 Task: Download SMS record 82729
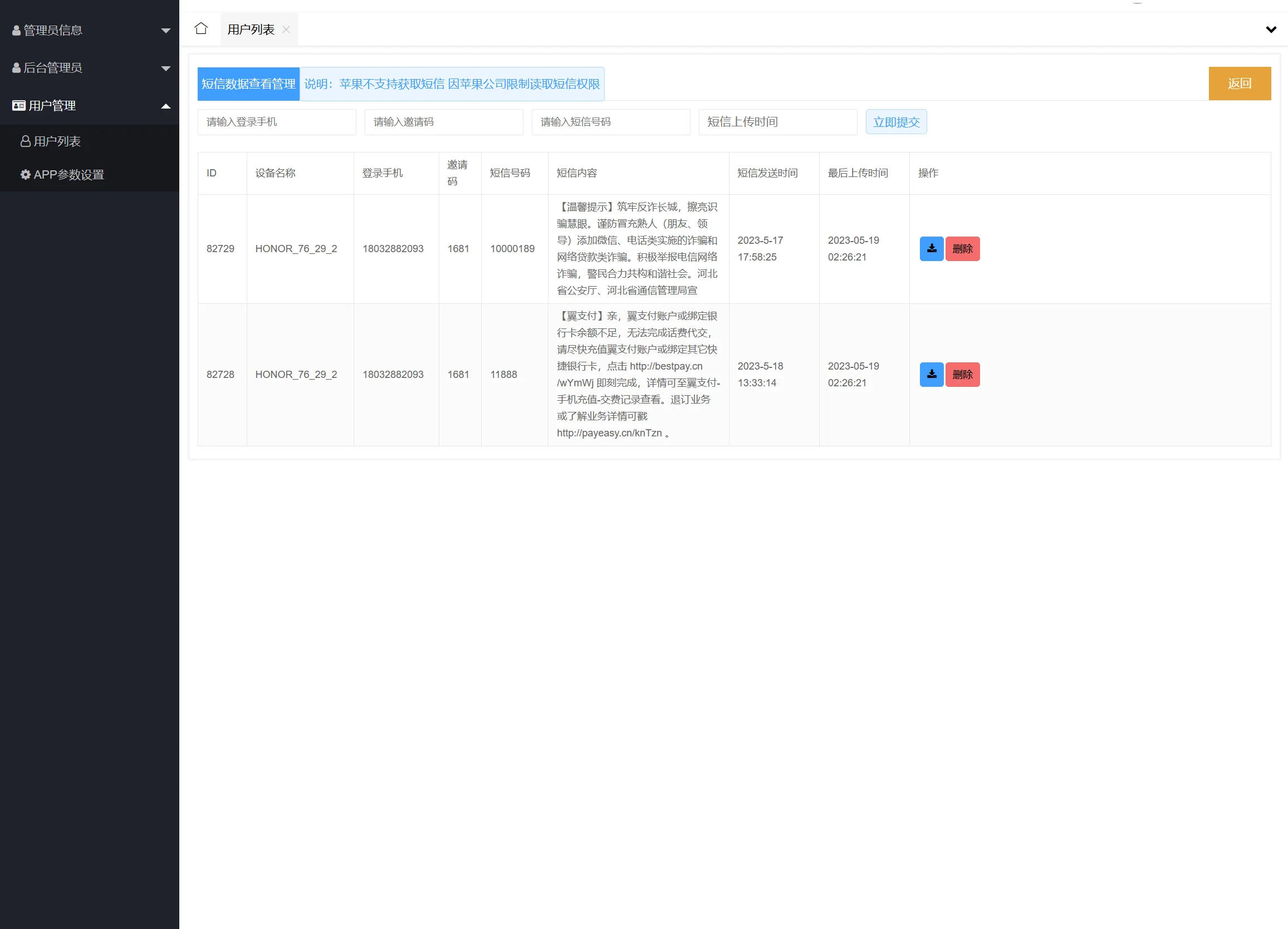pyautogui.click(x=932, y=249)
